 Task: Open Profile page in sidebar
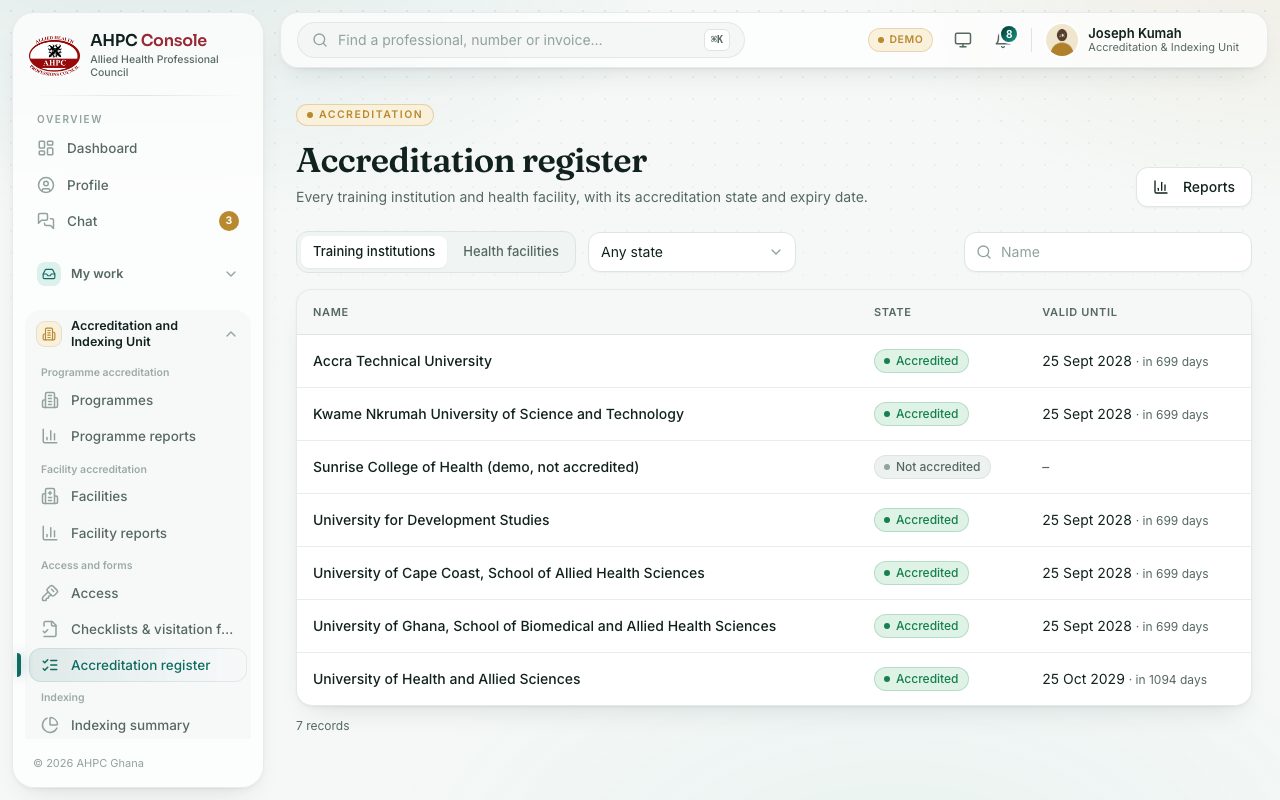138,185
